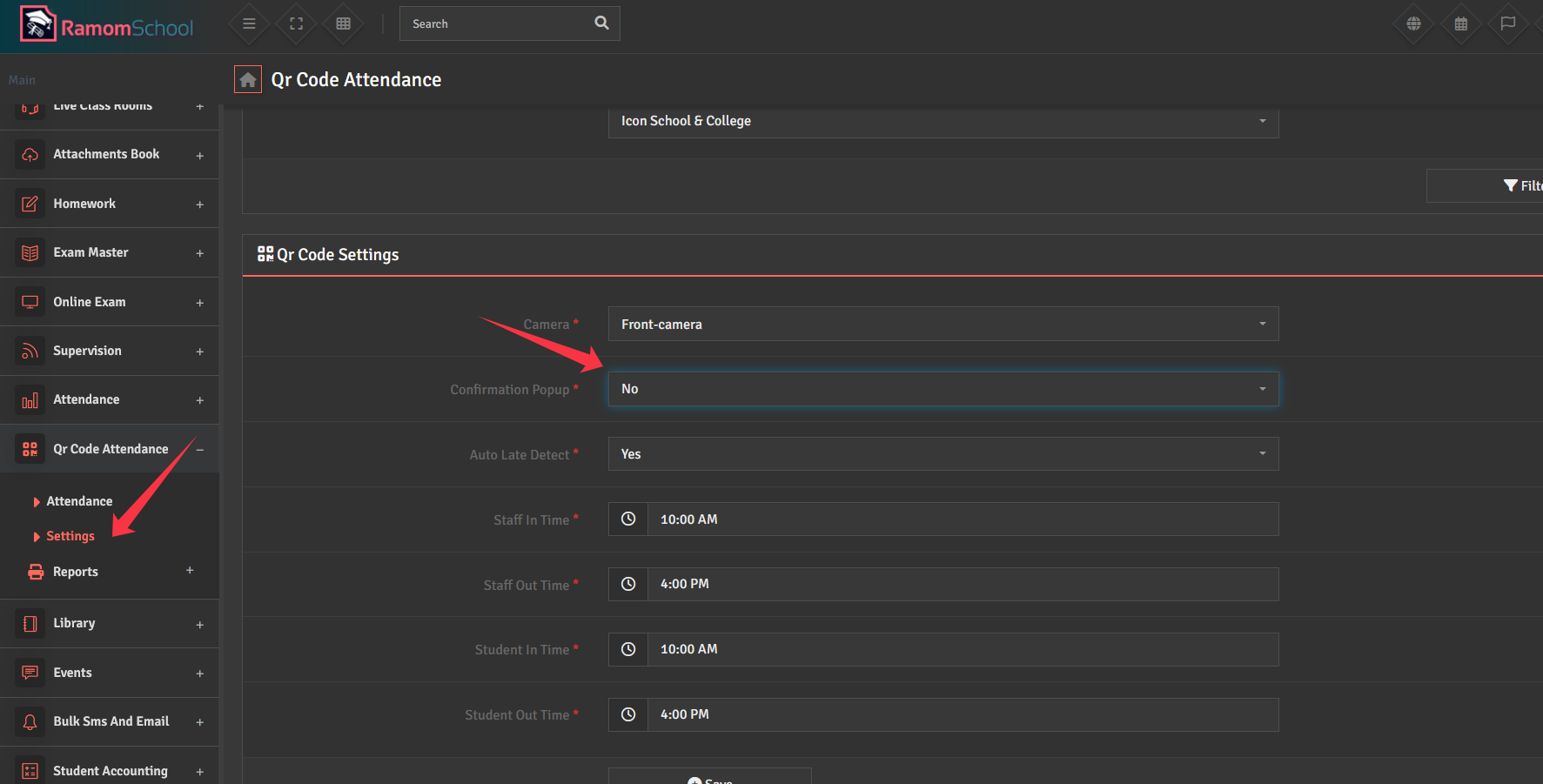Open the Confirmation Popup dropdown
This screenshot has width=1543, height=784.
pyautogui.click(x=943, y=389)
